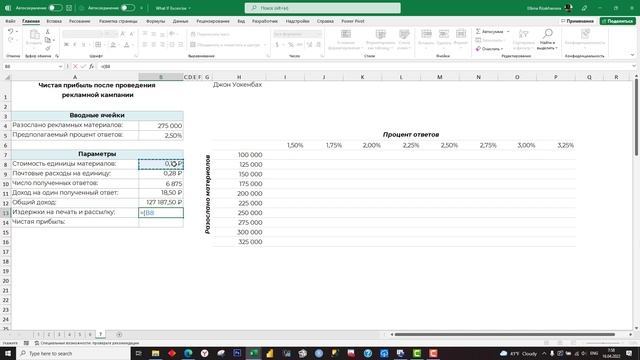Switch to the Рецензирование tab

(213, 21)
